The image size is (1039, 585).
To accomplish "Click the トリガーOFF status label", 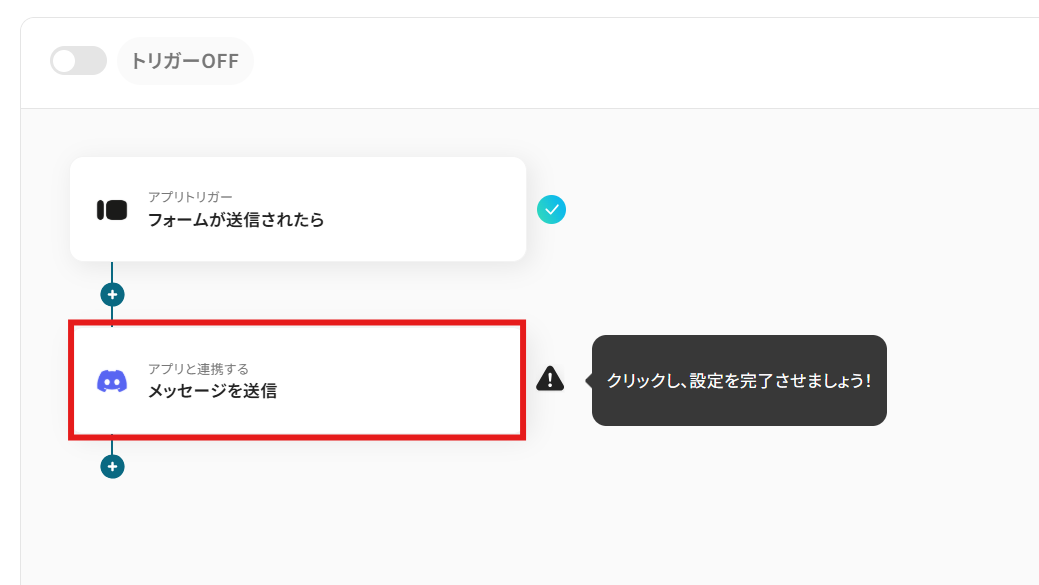I will 185,61.
